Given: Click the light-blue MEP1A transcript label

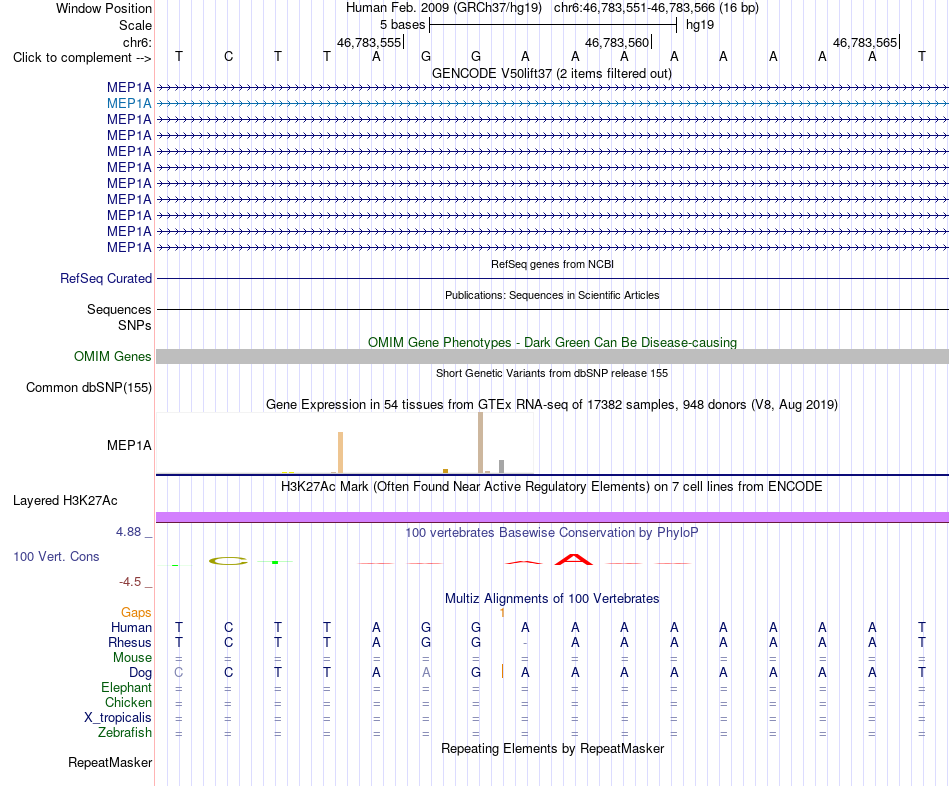Looking at the screenshot, I should click(x=129, y=104).
